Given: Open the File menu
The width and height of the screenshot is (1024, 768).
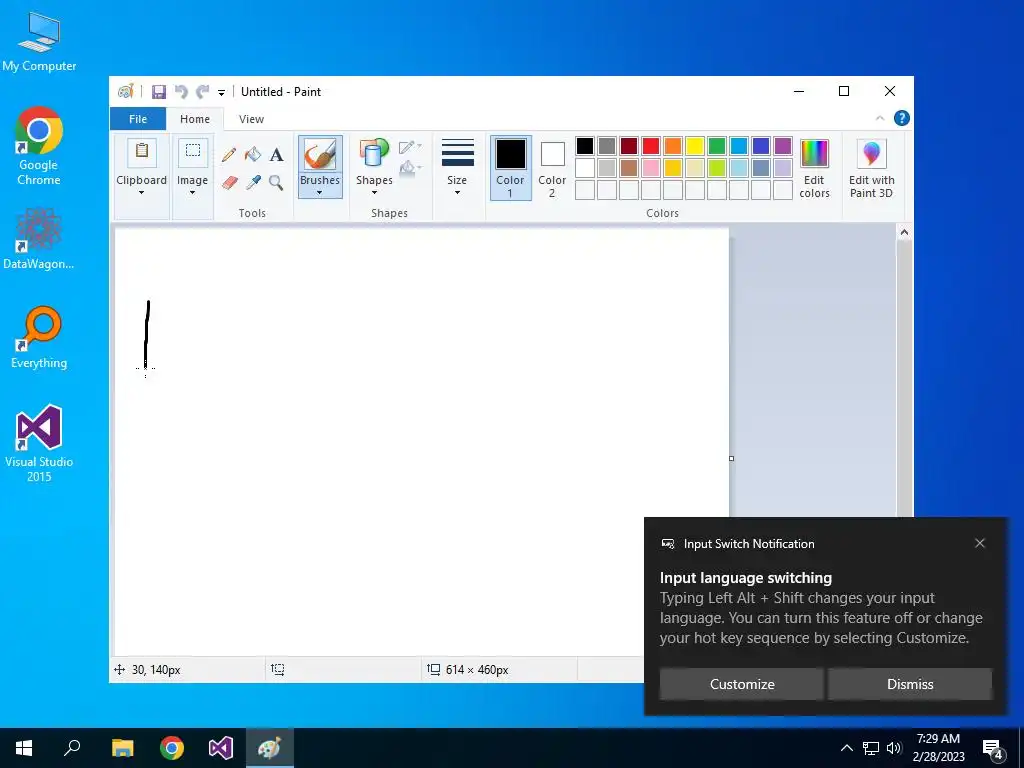Looking at the screenshot, I should [x=138, y=119].
